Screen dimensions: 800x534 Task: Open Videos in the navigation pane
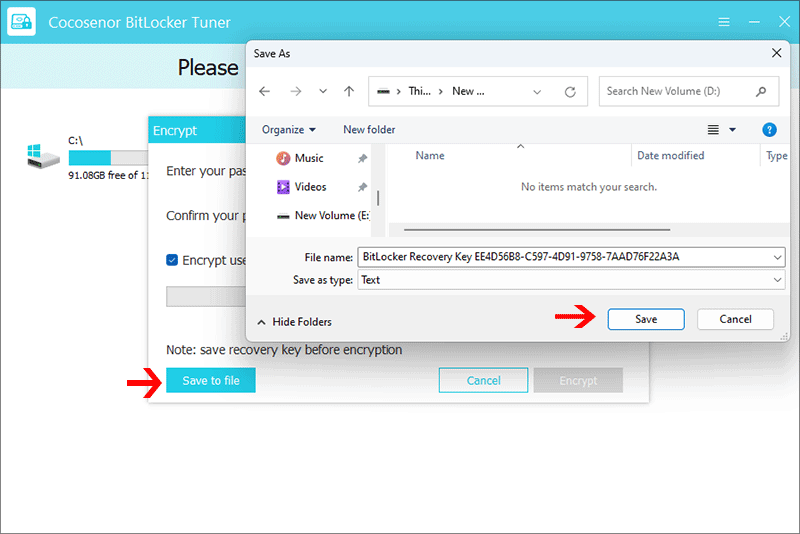pos(310,187)
